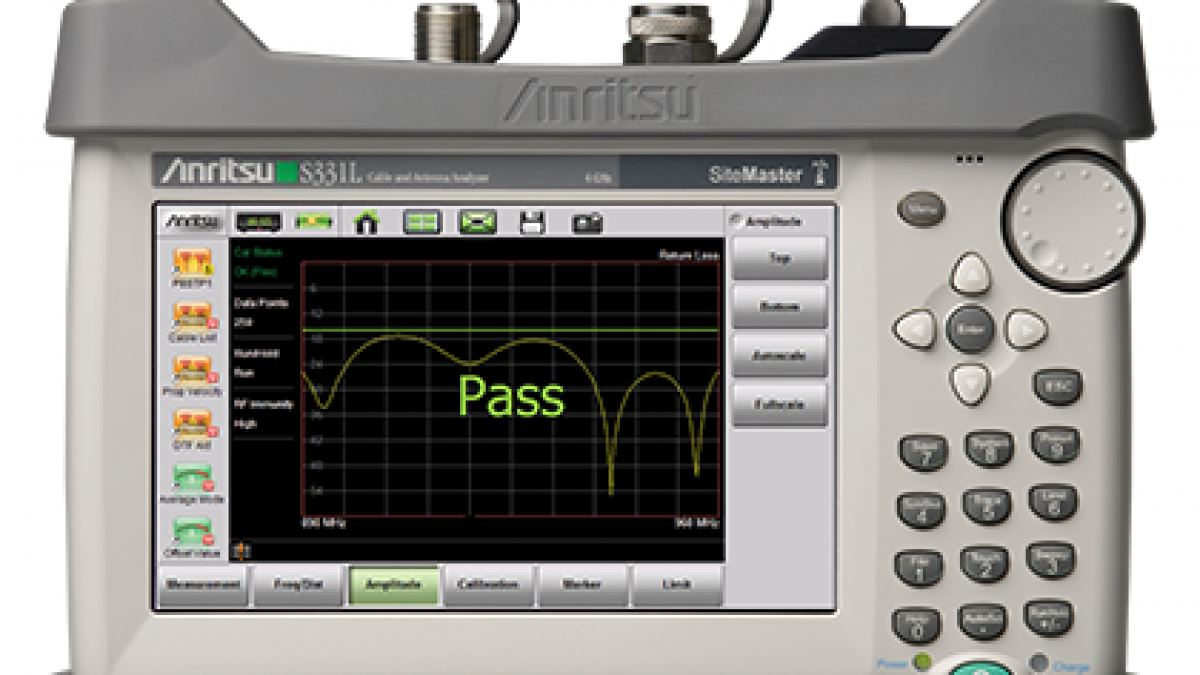Tap the battery status icon
Image resolution: width=1200 pixels, height=675 pixels.
(257, 221)
